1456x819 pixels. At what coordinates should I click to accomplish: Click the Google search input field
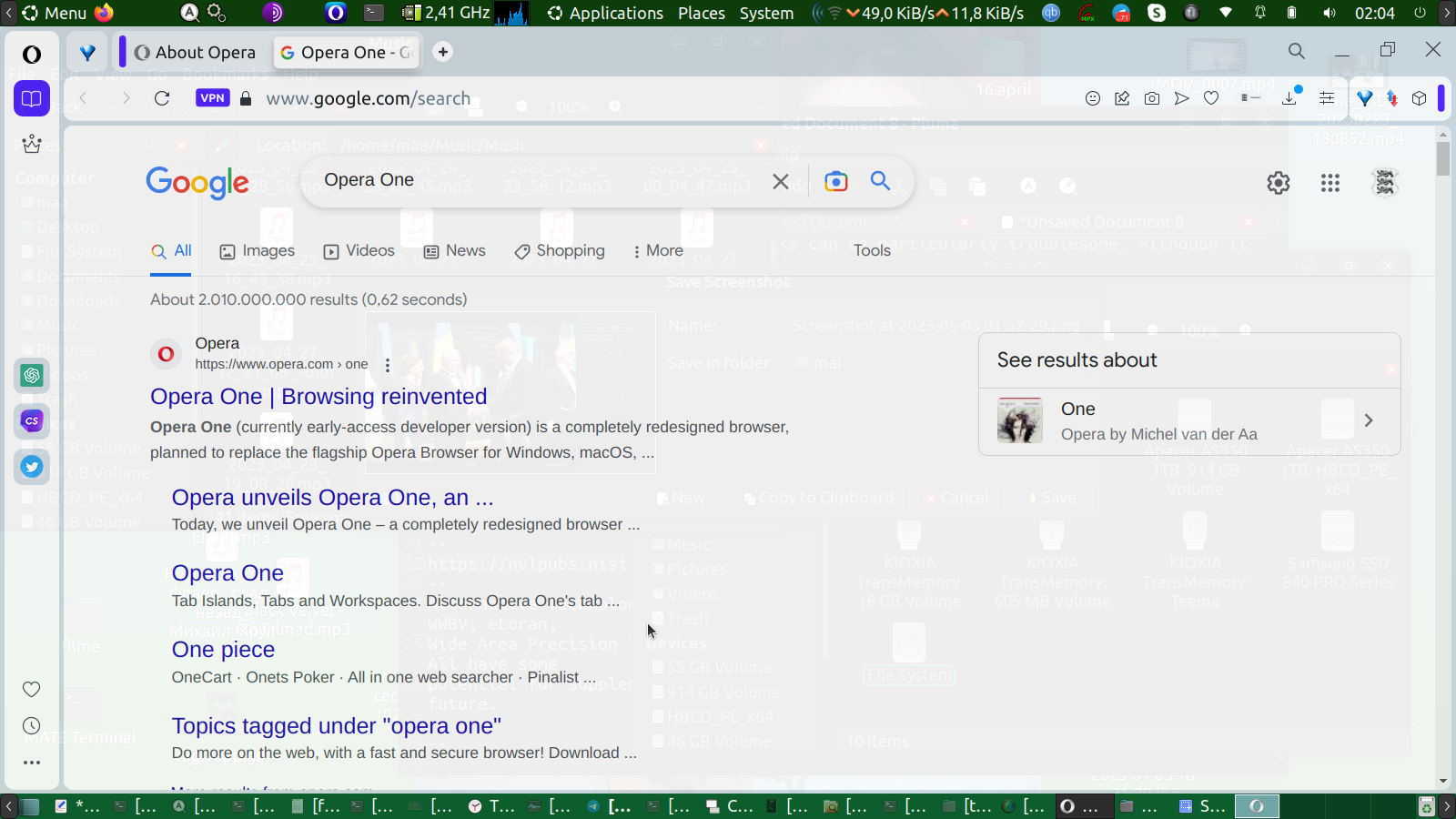pyautogui.click(x=537, y=180)
